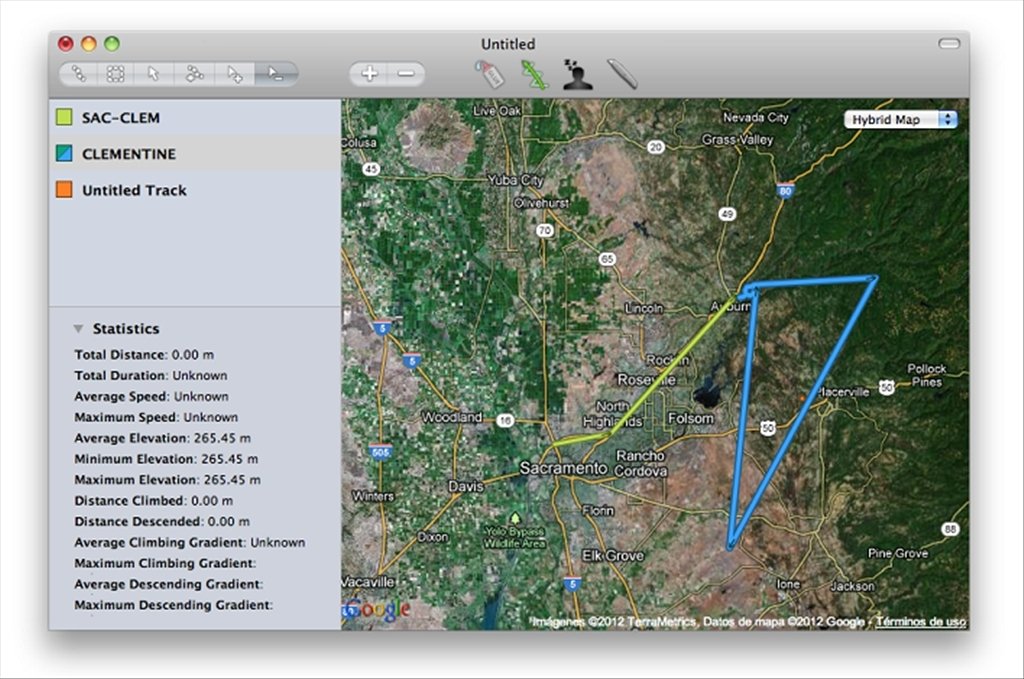The height and width of the screenshot is (679, 1024).
Task: Select the add-point cursor tool
Action: (234, 74)
